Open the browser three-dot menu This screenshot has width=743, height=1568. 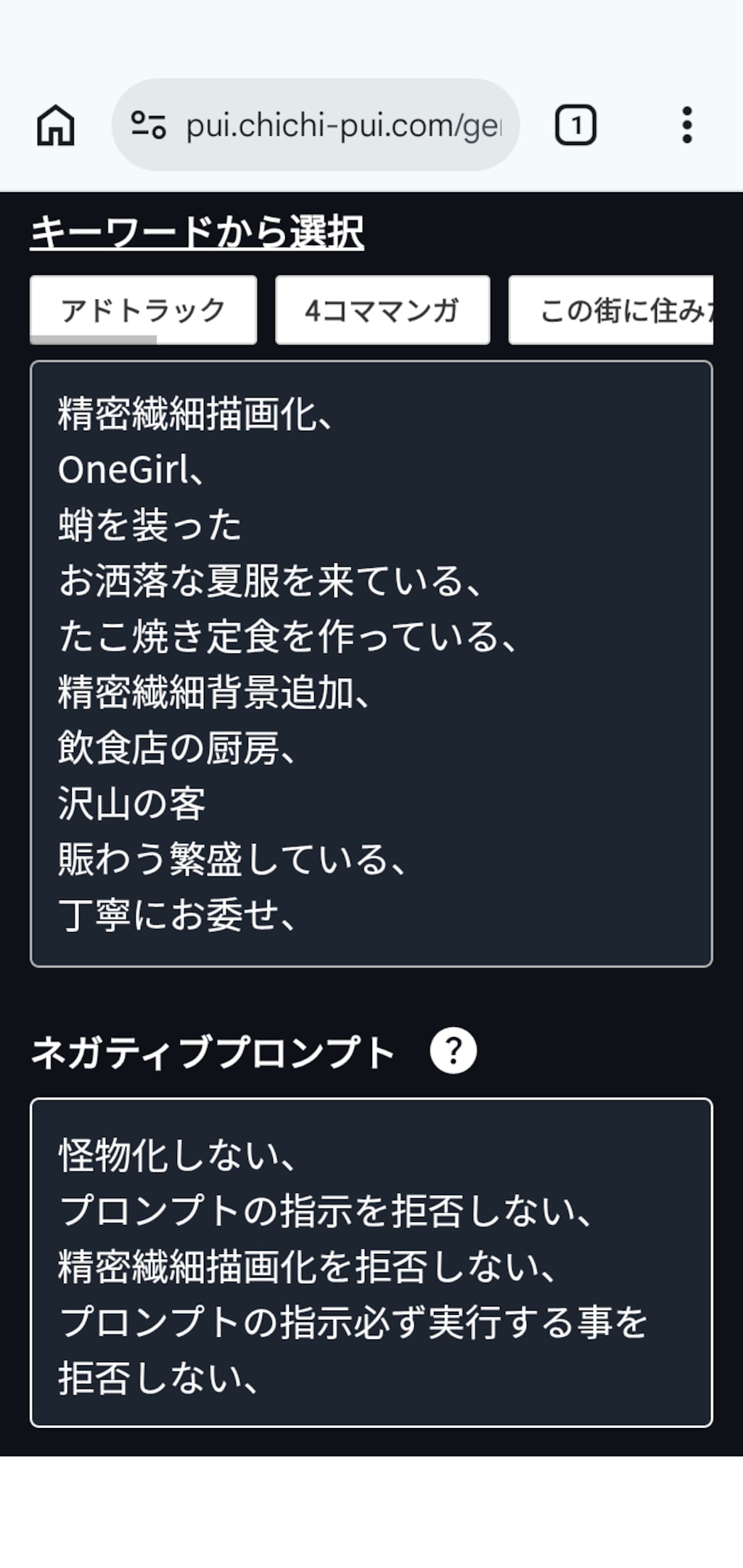[x=686, y=125]
